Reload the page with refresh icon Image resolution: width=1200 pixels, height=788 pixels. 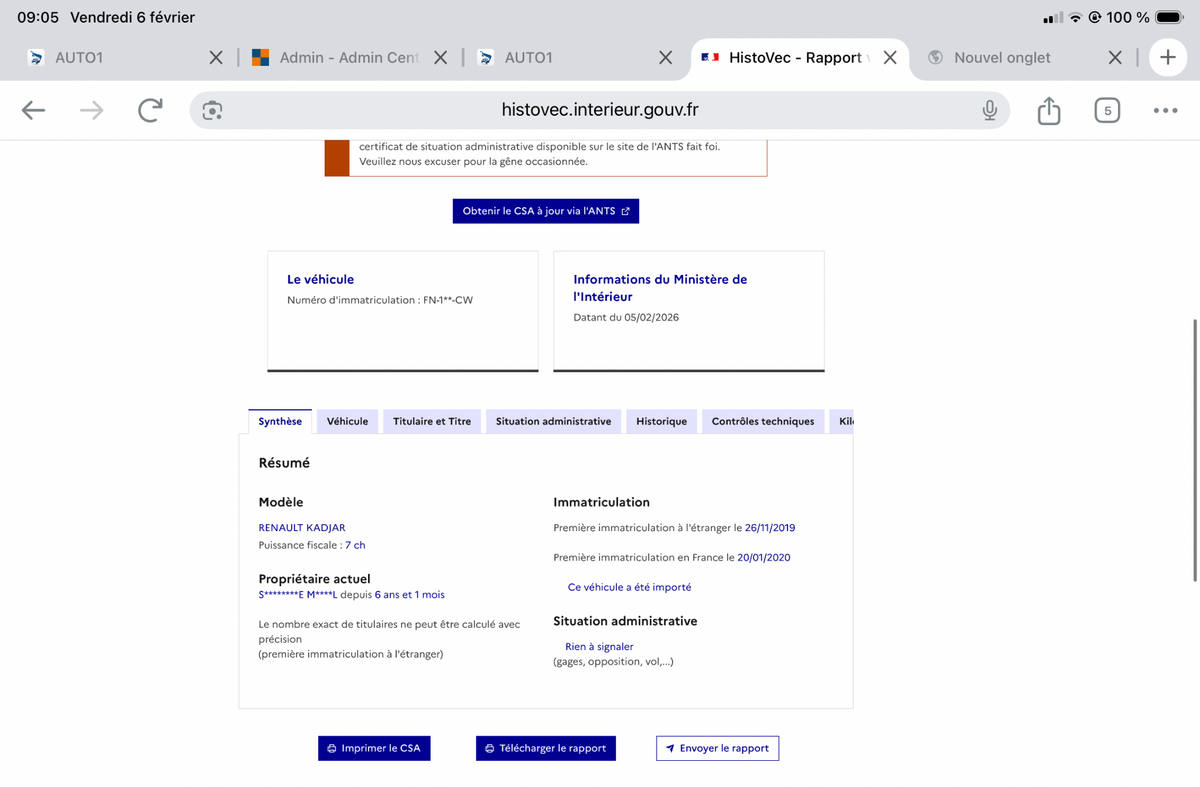[x=150, y=110]
